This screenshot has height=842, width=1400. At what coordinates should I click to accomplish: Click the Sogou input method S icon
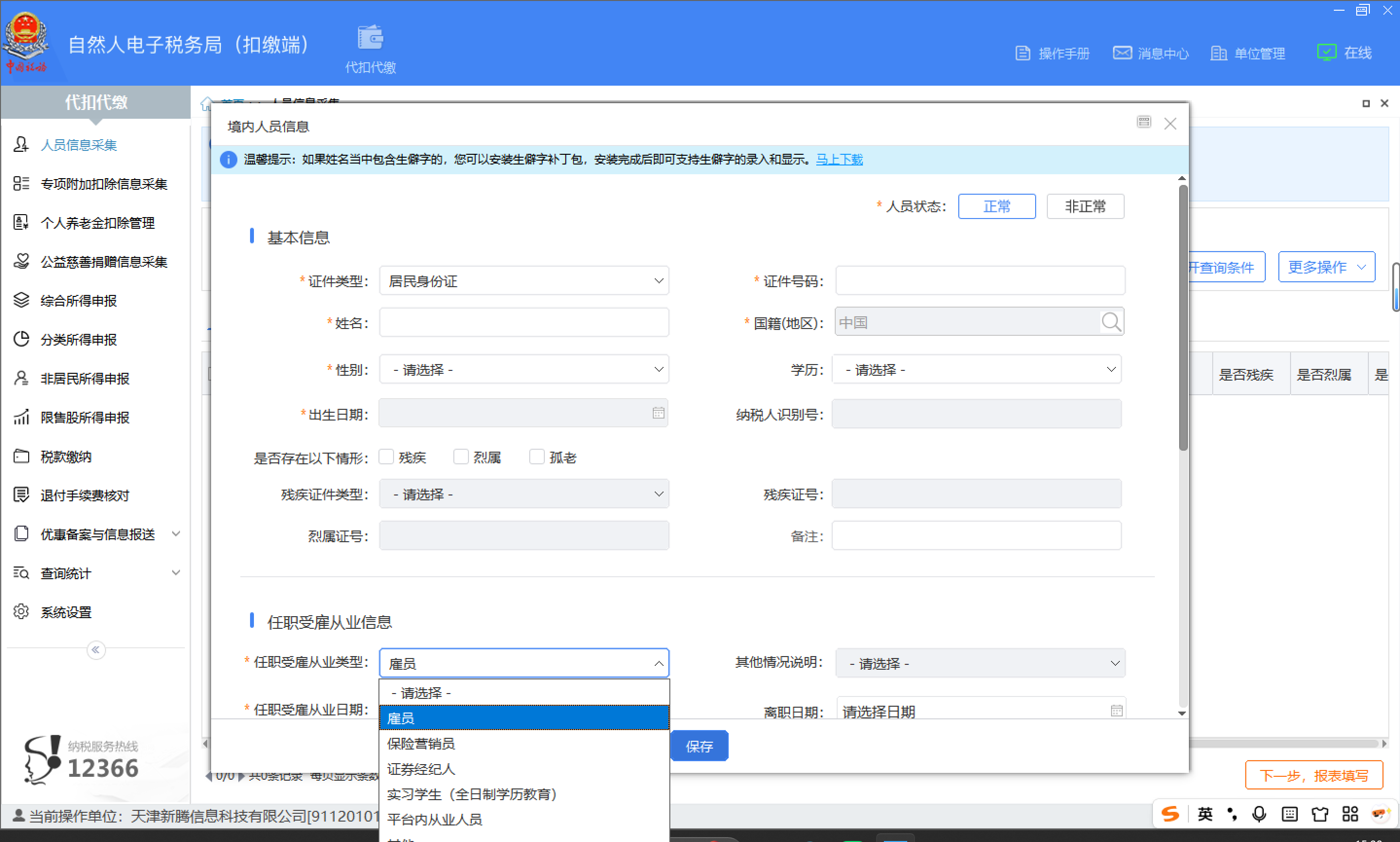(x=1170, y=814)
